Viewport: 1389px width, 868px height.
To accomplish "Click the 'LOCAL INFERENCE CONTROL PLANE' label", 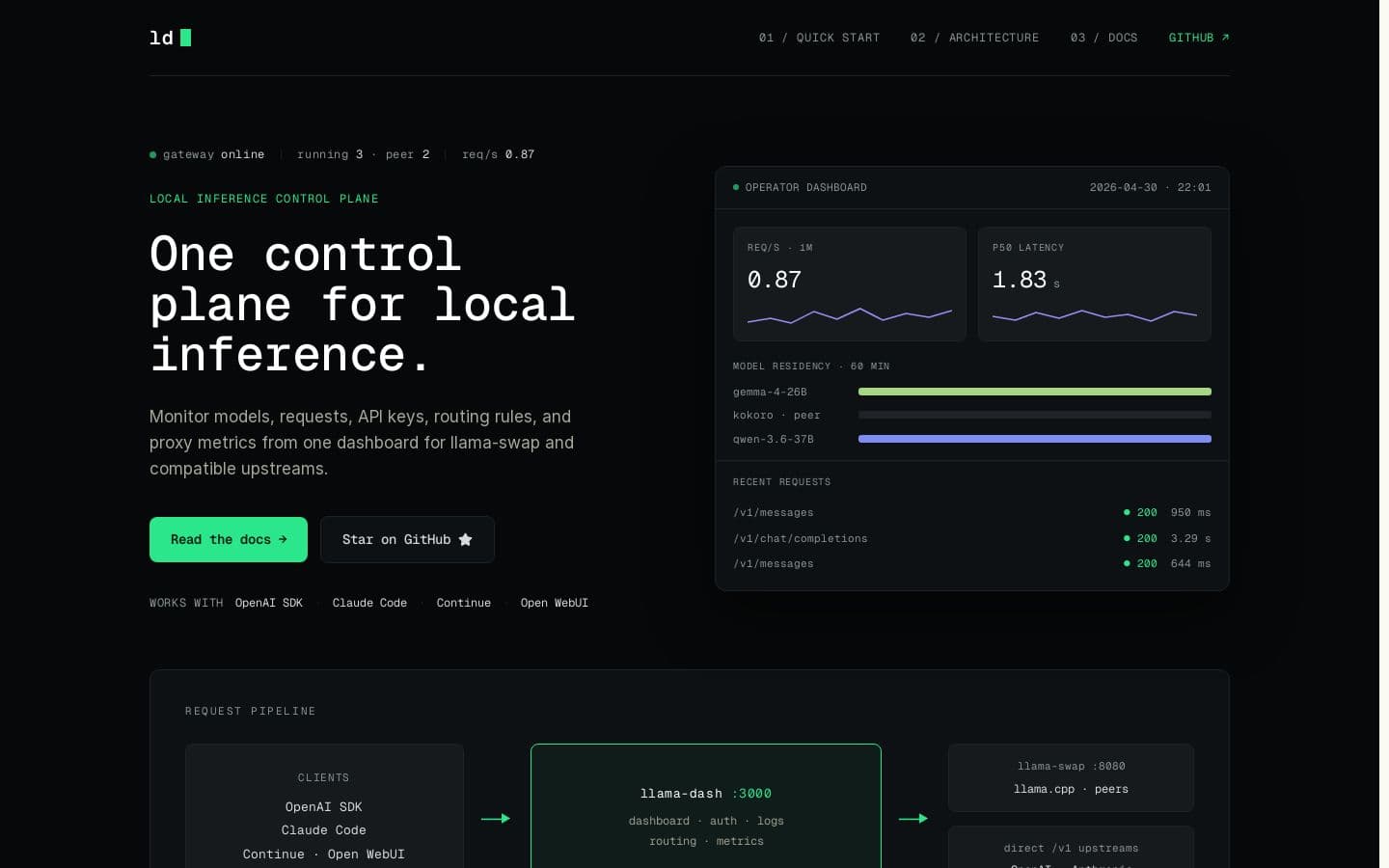I will [x=264, y=199].
